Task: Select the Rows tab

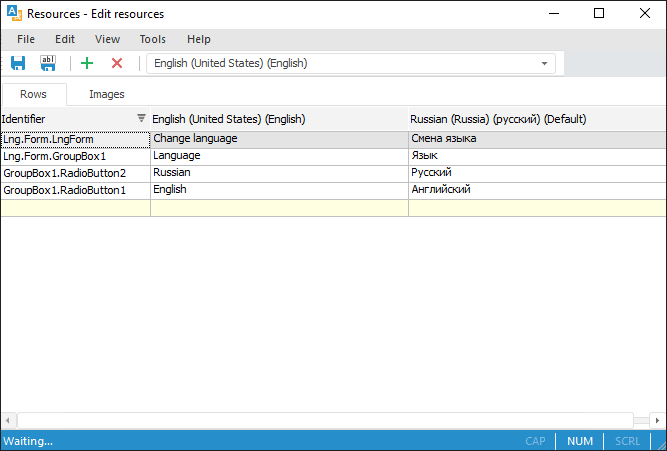Action: point(33,94)
